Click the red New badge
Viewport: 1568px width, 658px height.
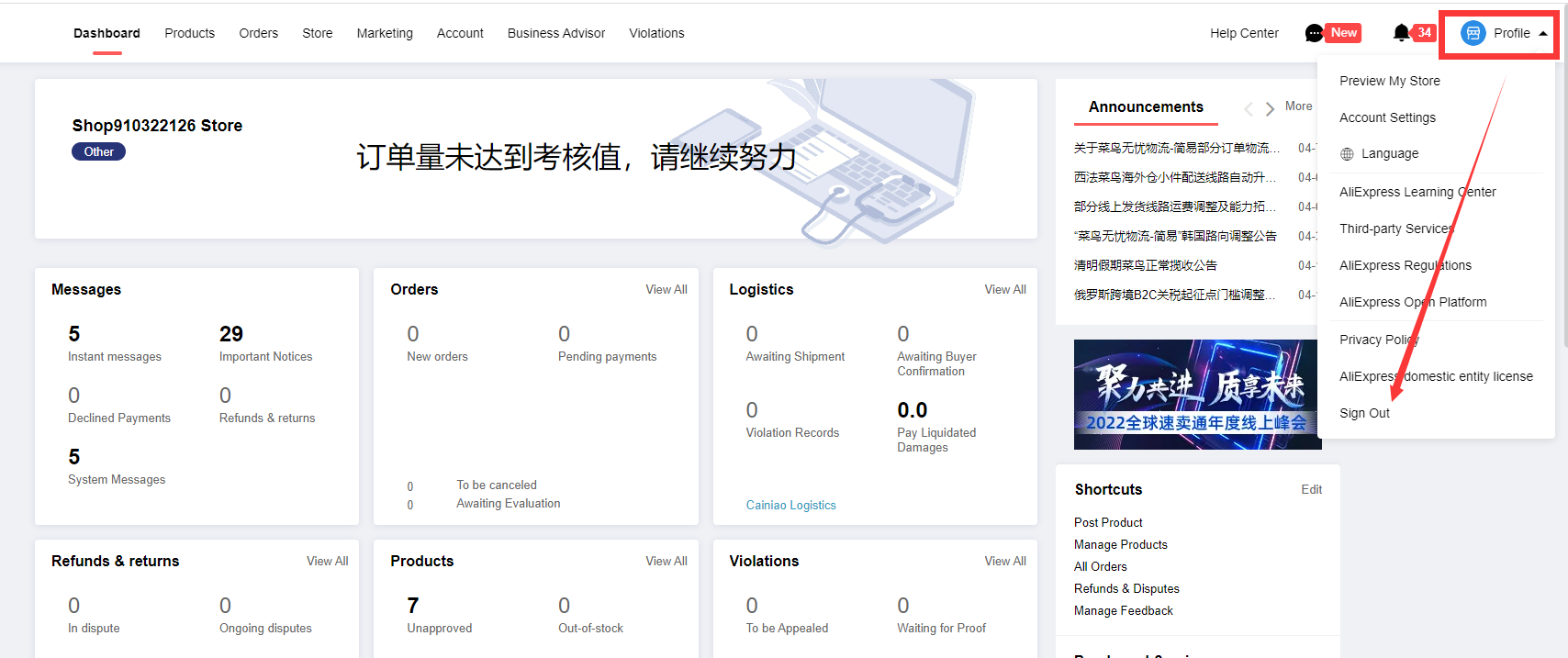pyautogui.click(x=1344, y=33)
